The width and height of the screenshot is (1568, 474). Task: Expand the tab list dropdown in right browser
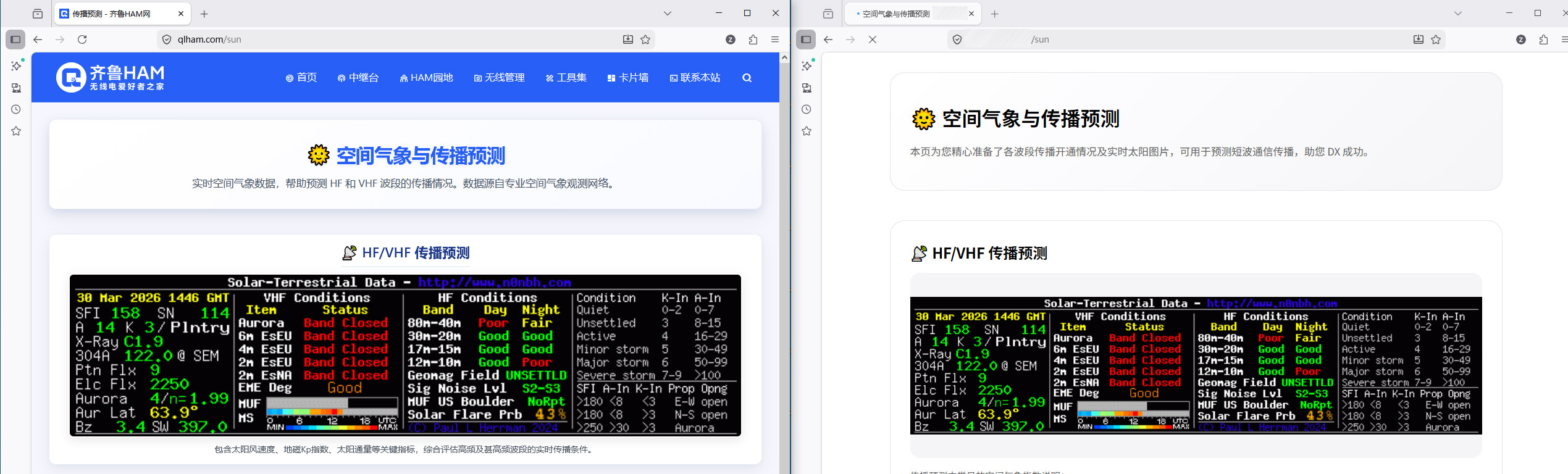click(x=1458, y=14)
